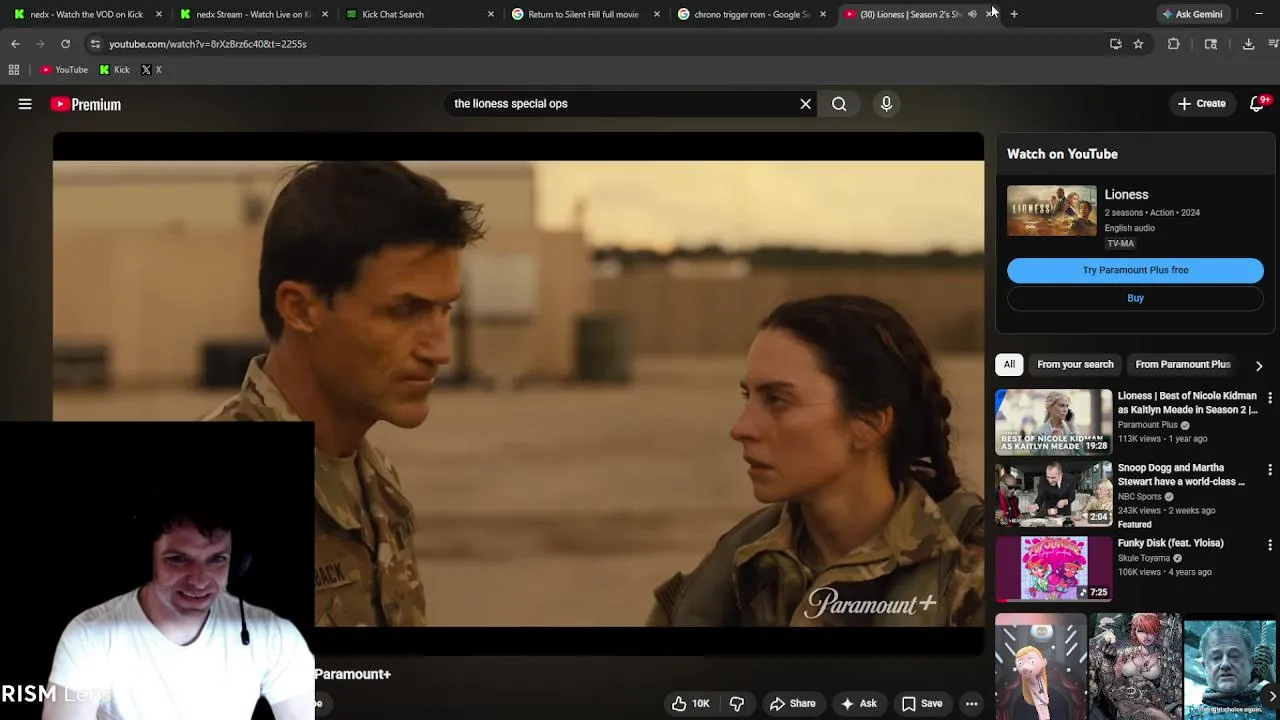This screenshot has width=1280, height=720.
Task: Select the From Paramount Plus chip
Action: [x=1182, y=365]
